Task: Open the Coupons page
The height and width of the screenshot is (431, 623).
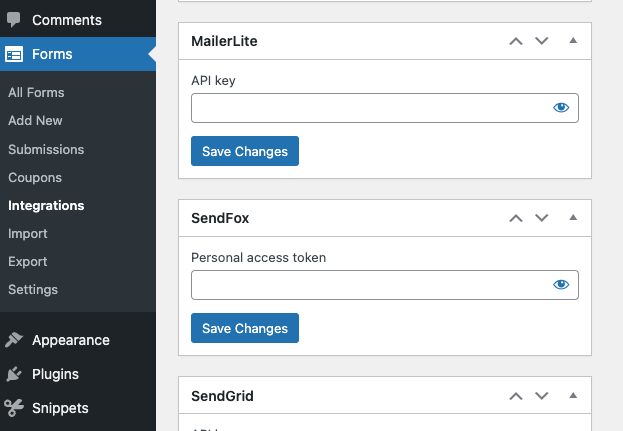Action: (35, 178)
